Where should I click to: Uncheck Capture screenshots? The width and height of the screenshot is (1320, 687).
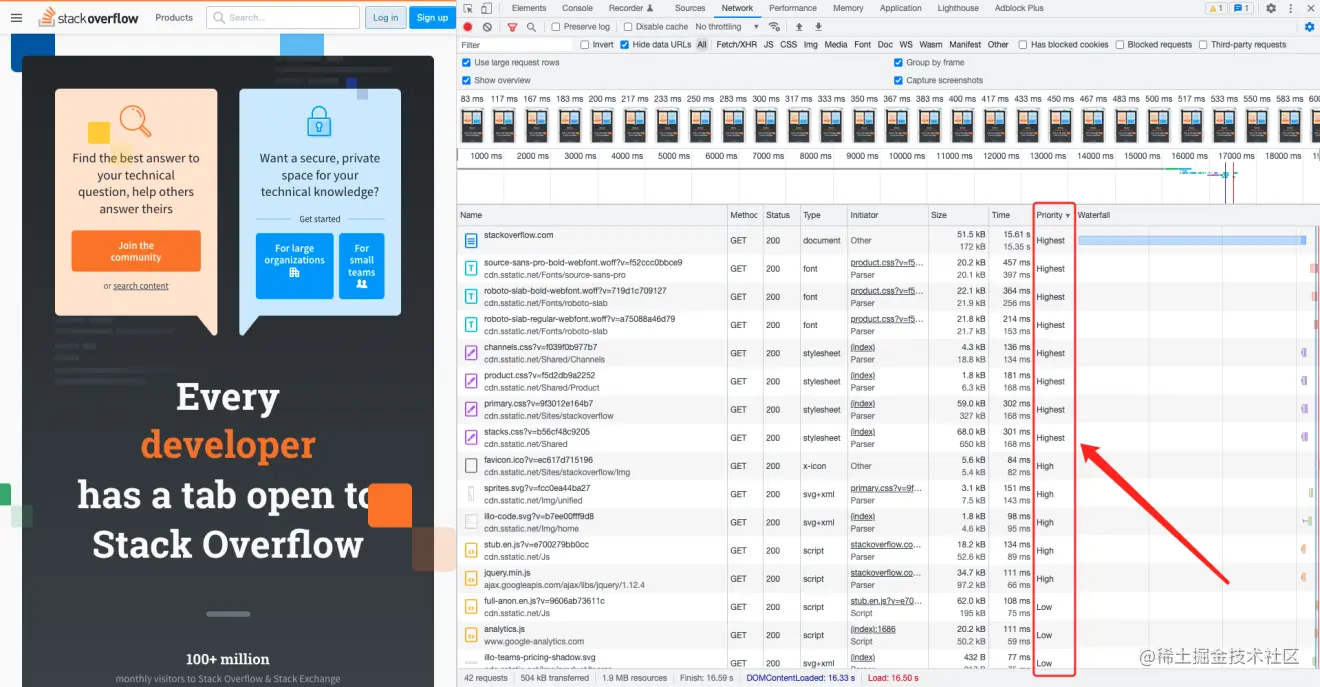tap(898, 80)
